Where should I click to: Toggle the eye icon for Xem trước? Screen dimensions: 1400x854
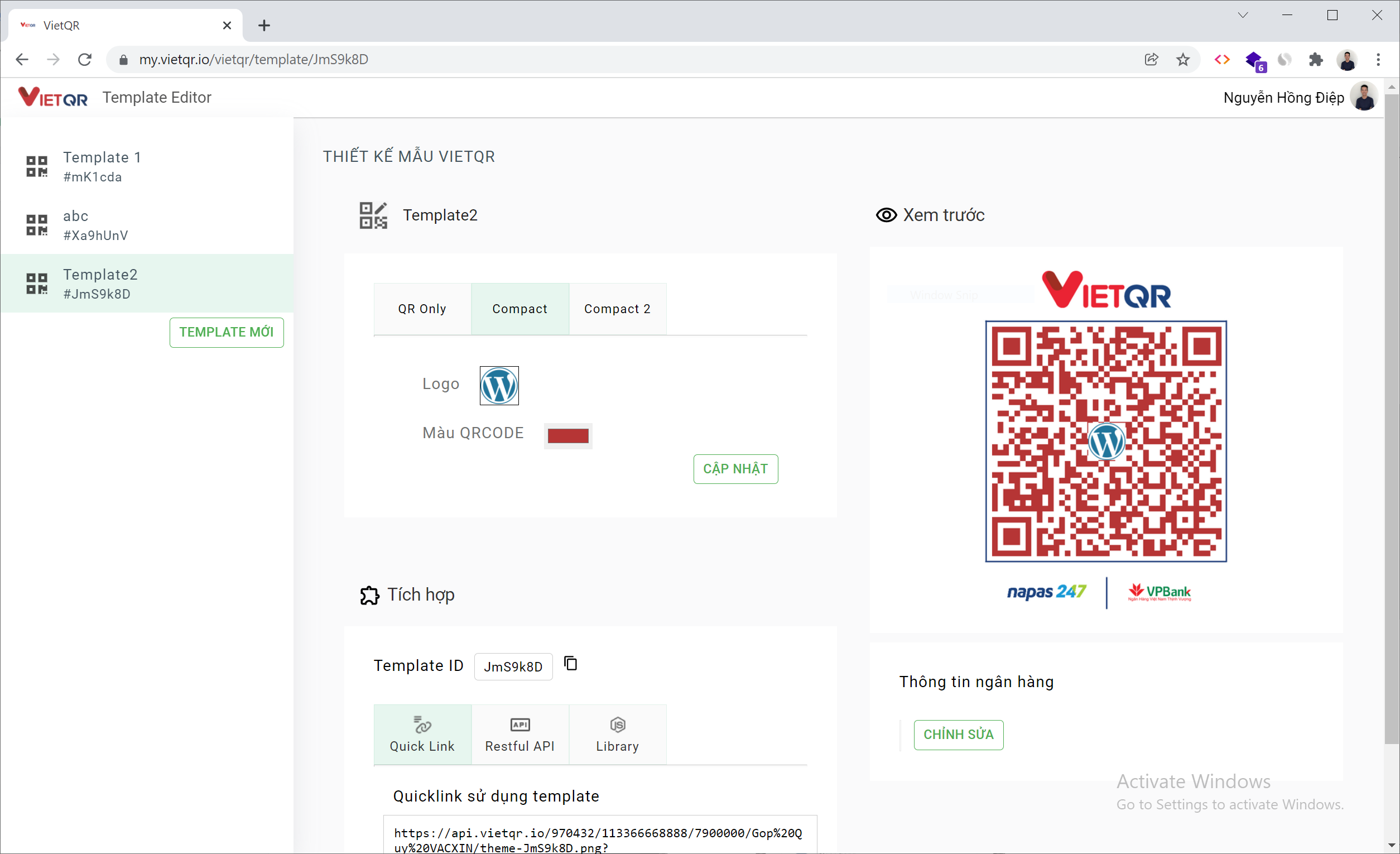click(883, 214)
